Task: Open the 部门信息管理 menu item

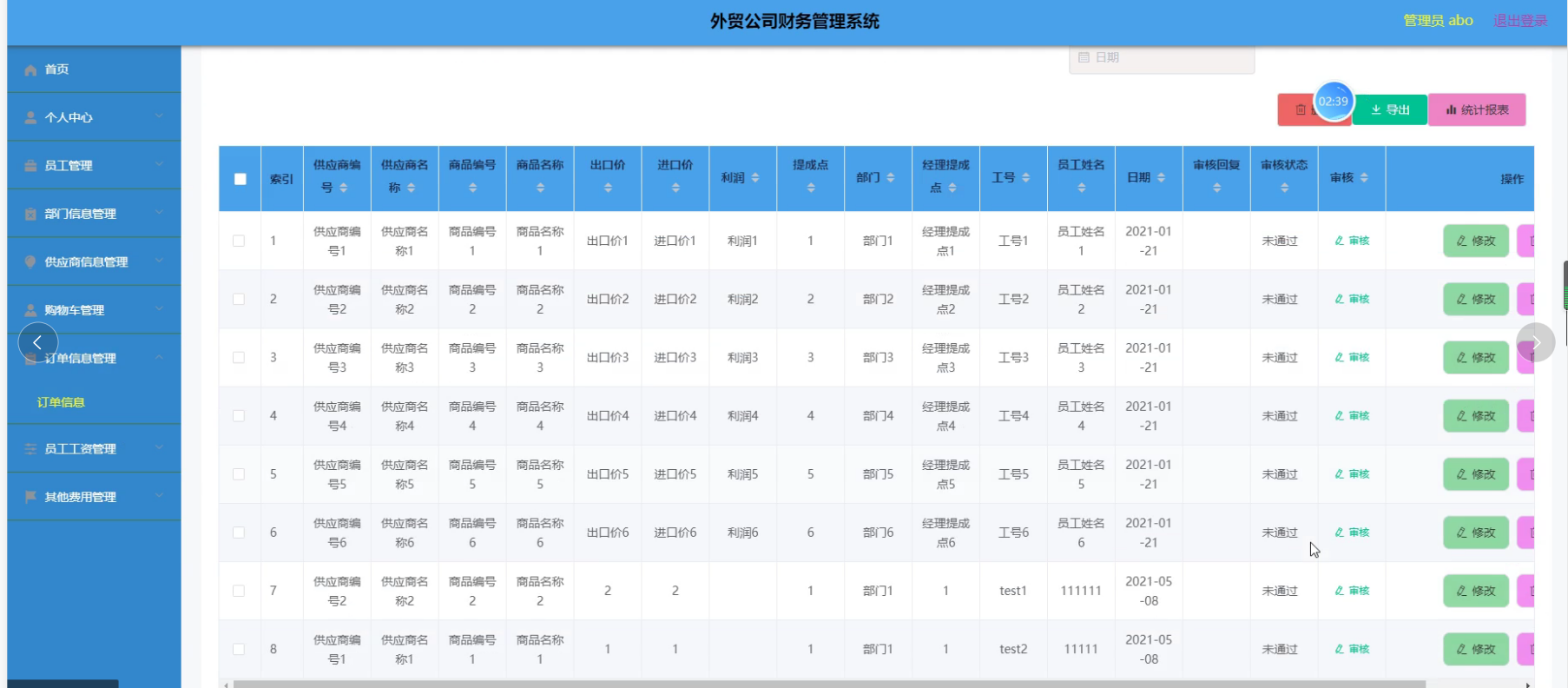Action: tap(94, 214)
